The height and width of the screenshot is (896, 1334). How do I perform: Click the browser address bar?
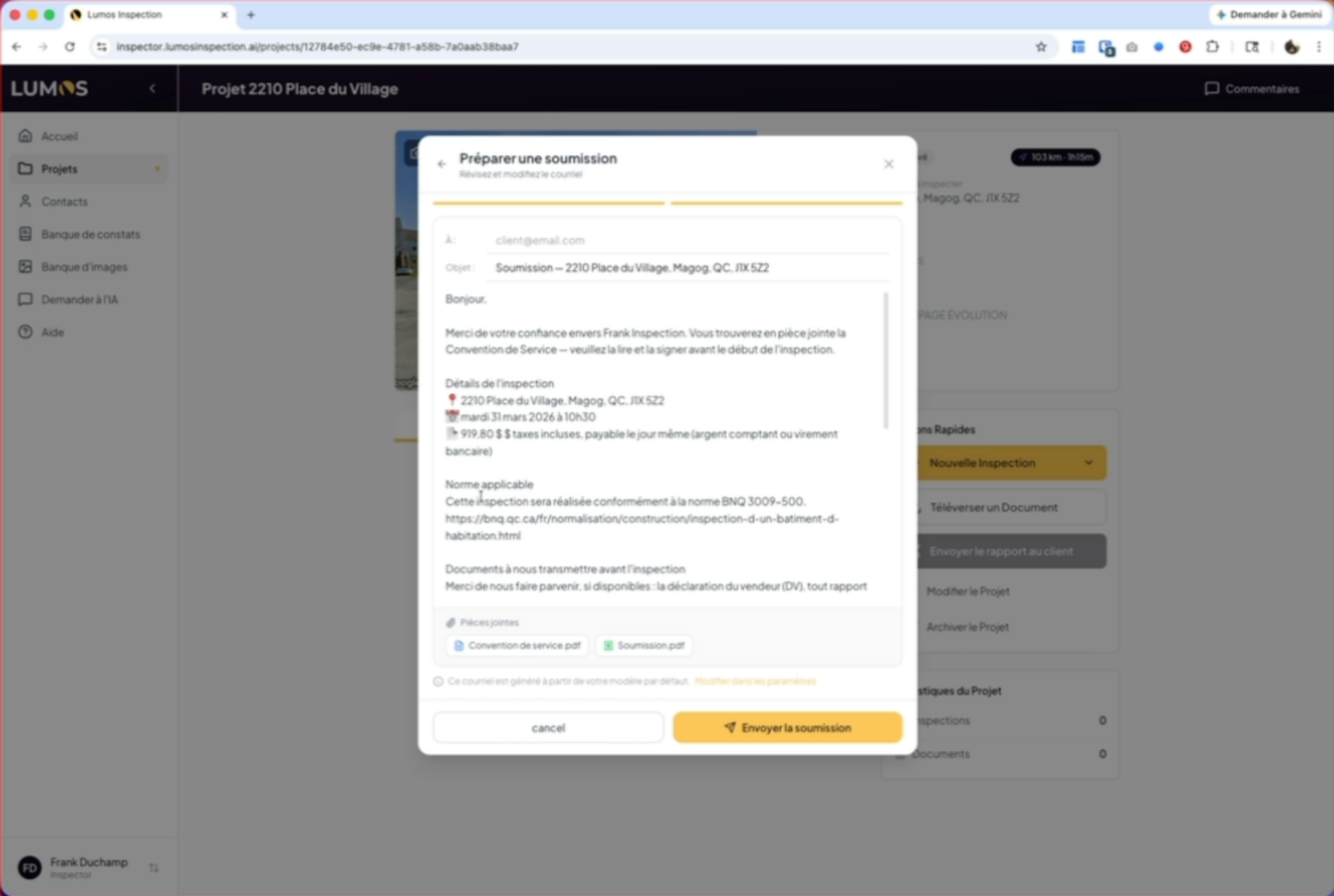(564, 47)
